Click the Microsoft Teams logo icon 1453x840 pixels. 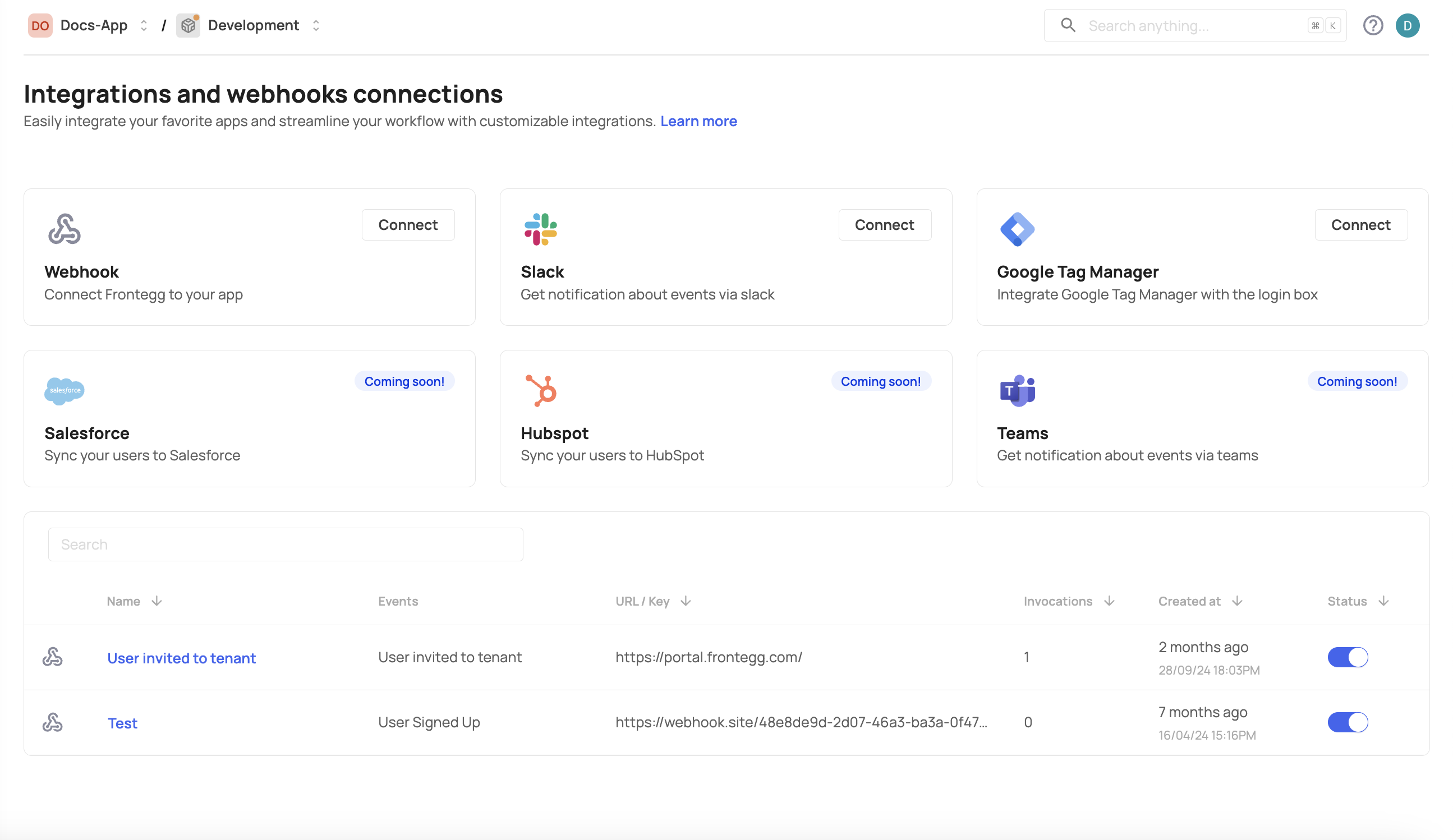click(1017, 391)
